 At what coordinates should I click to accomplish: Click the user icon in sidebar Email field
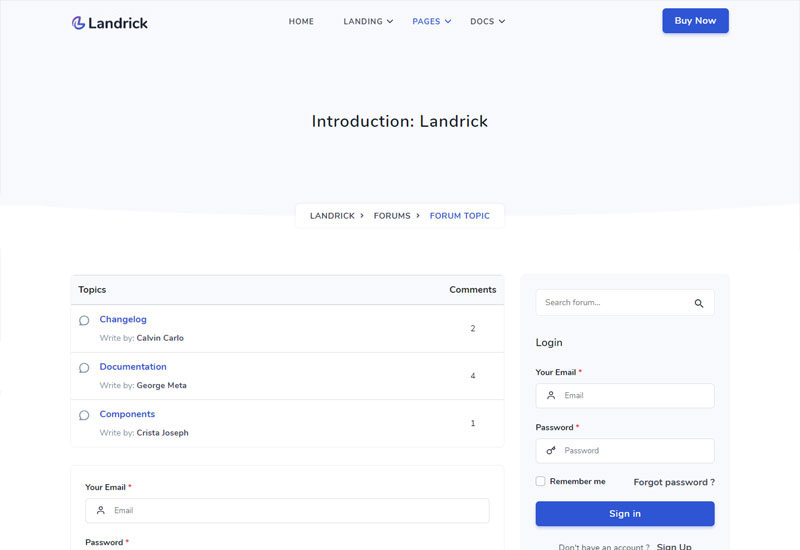tap(551, 395)
